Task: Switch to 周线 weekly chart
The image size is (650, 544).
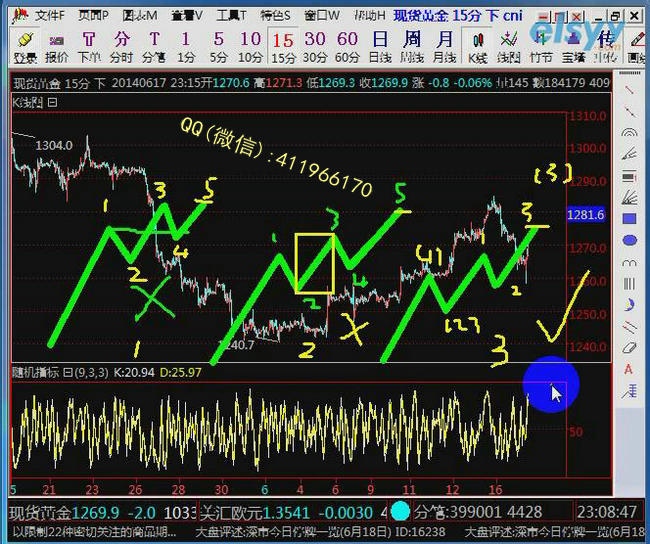Action: coord(412,48)
